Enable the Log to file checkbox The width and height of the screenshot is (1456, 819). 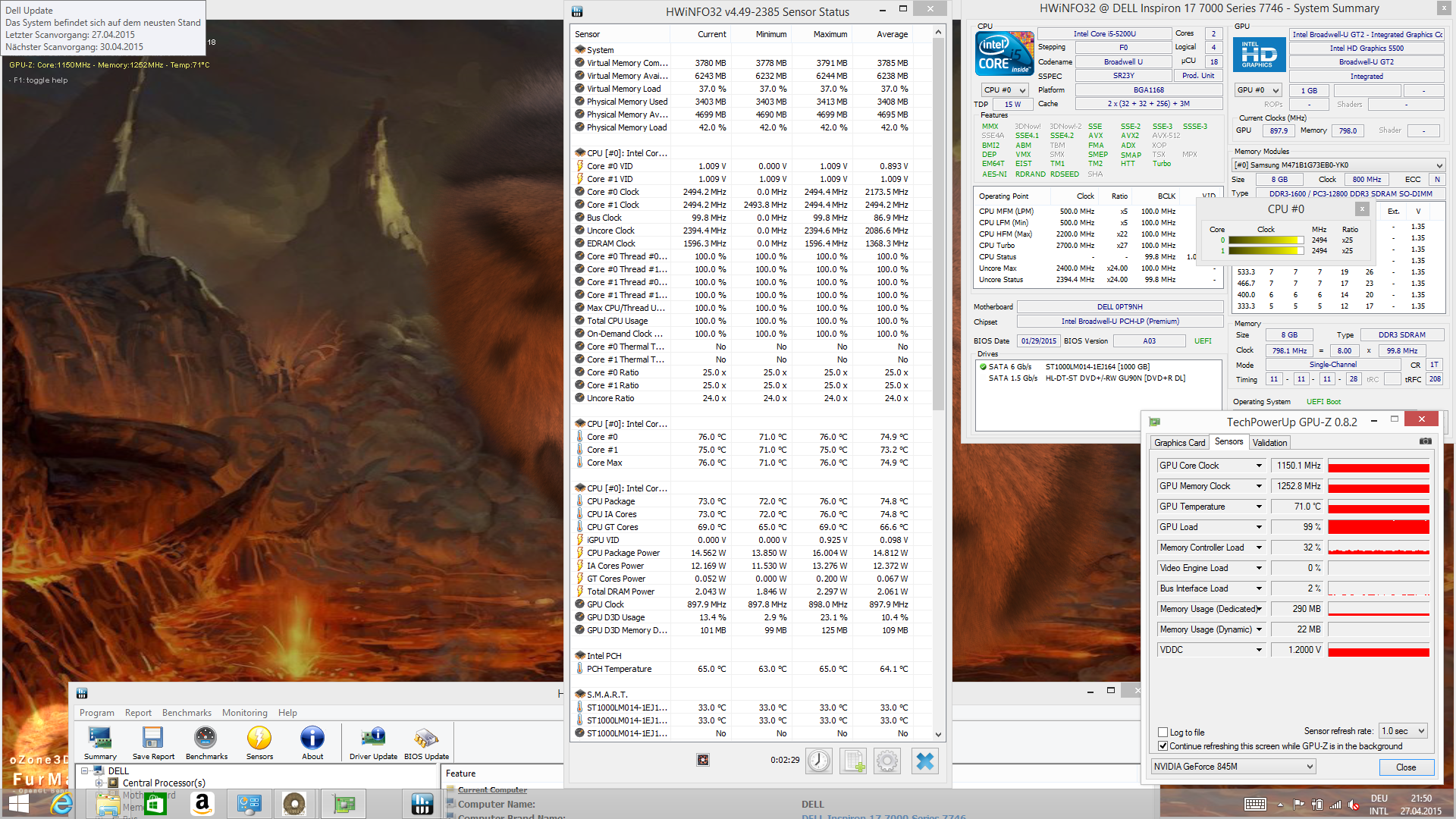pyautogui.click(x=1163, y=733)
